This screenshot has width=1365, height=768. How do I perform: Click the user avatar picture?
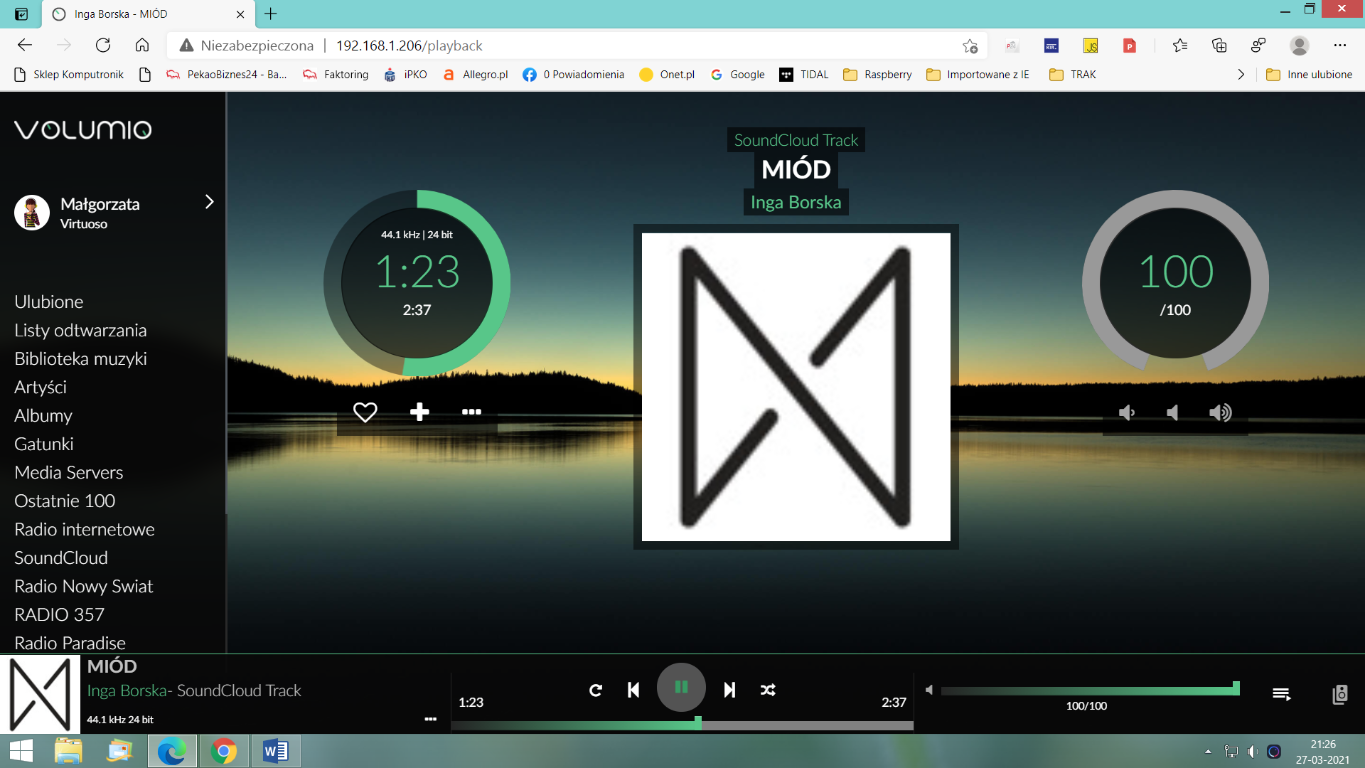(32, 212)
